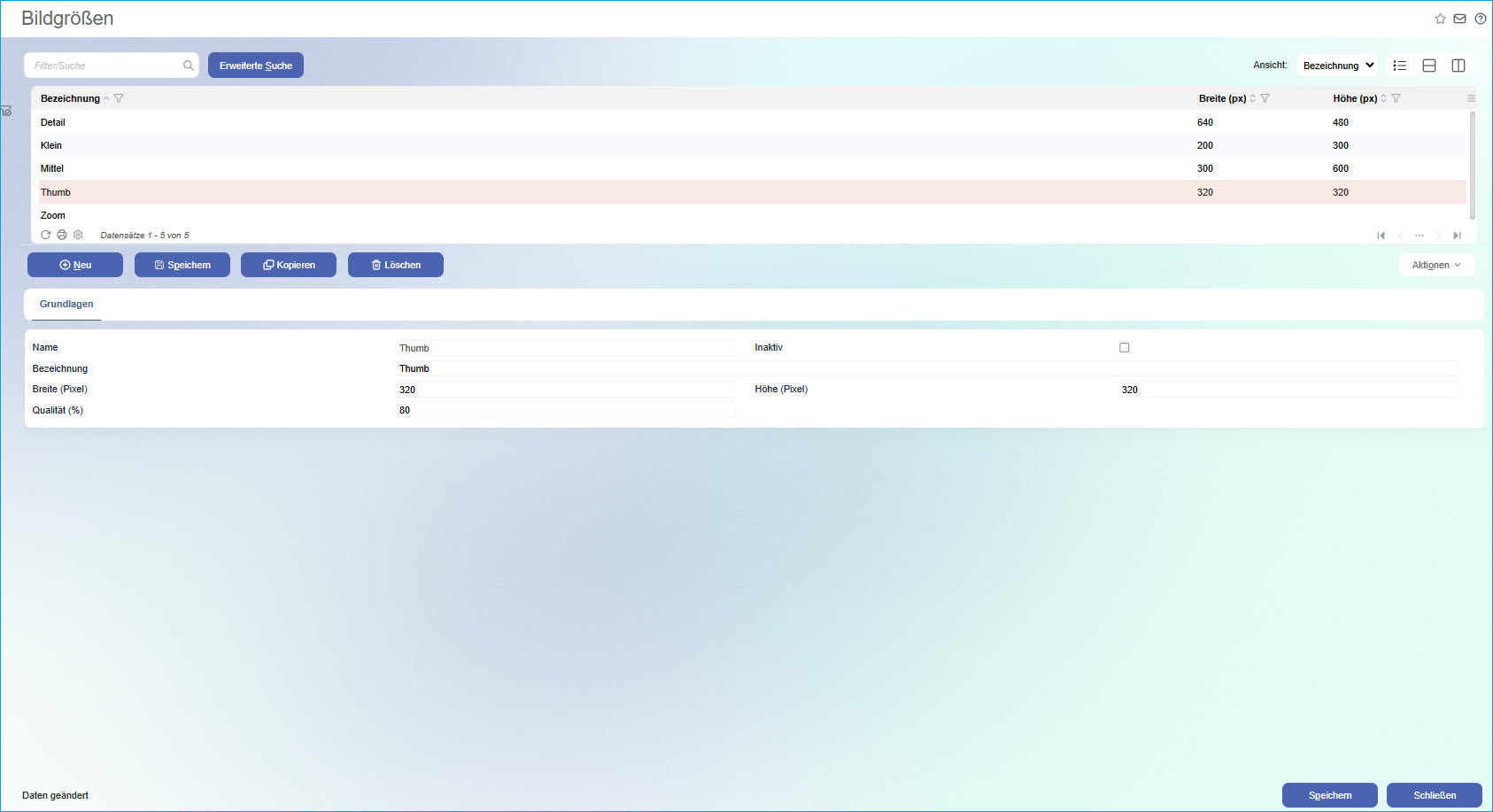1493x812 pixels.
Task: Click the Name input field in the form
Action: click(x=565, y=348)
